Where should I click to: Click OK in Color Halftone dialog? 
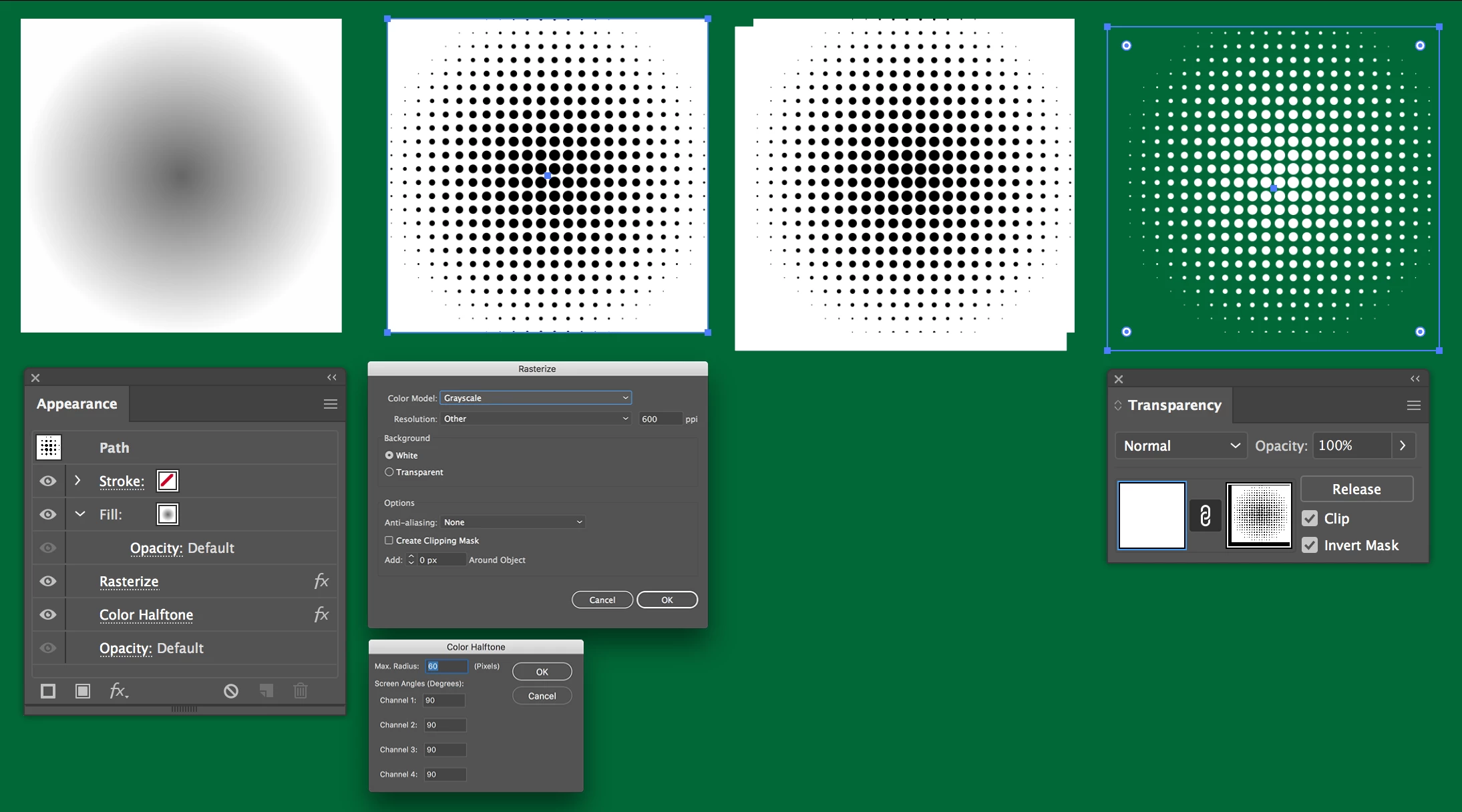[542, 672]
